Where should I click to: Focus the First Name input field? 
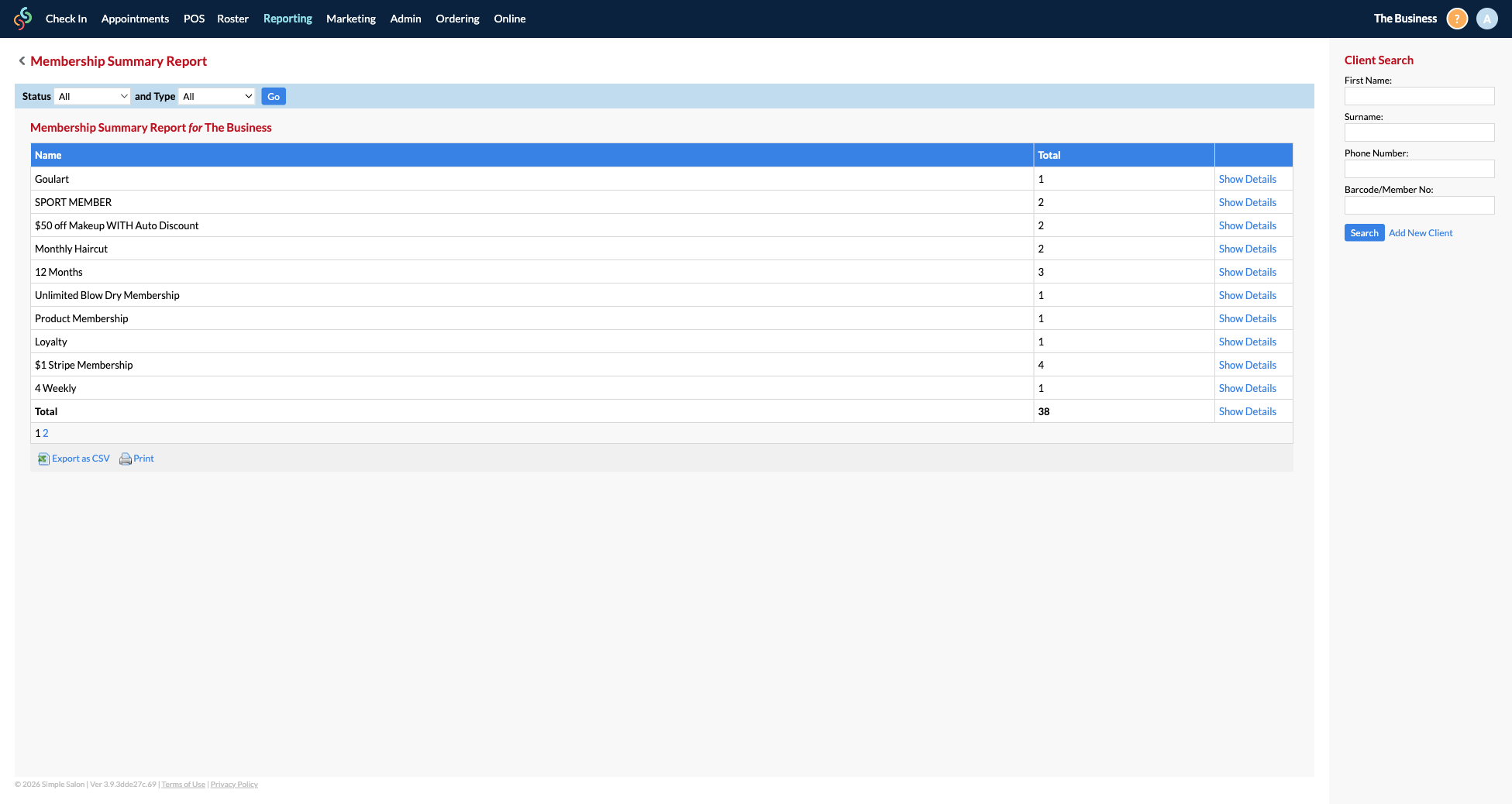pos(1419,96)
